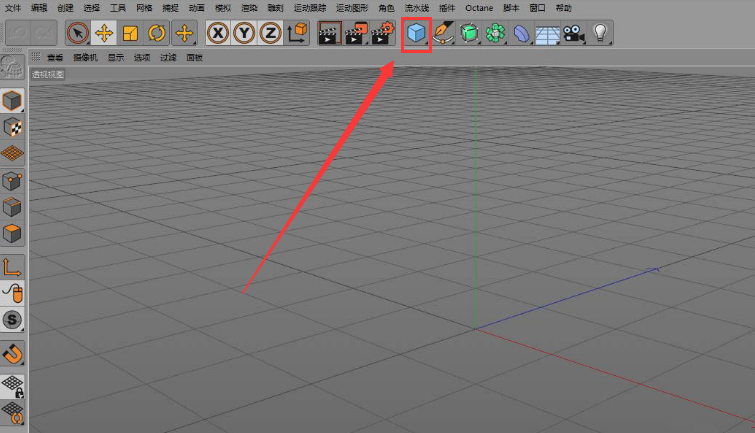Open the 角色 menu
The height and width of the screenshot is (433, 755).
[x=386, y=8]
